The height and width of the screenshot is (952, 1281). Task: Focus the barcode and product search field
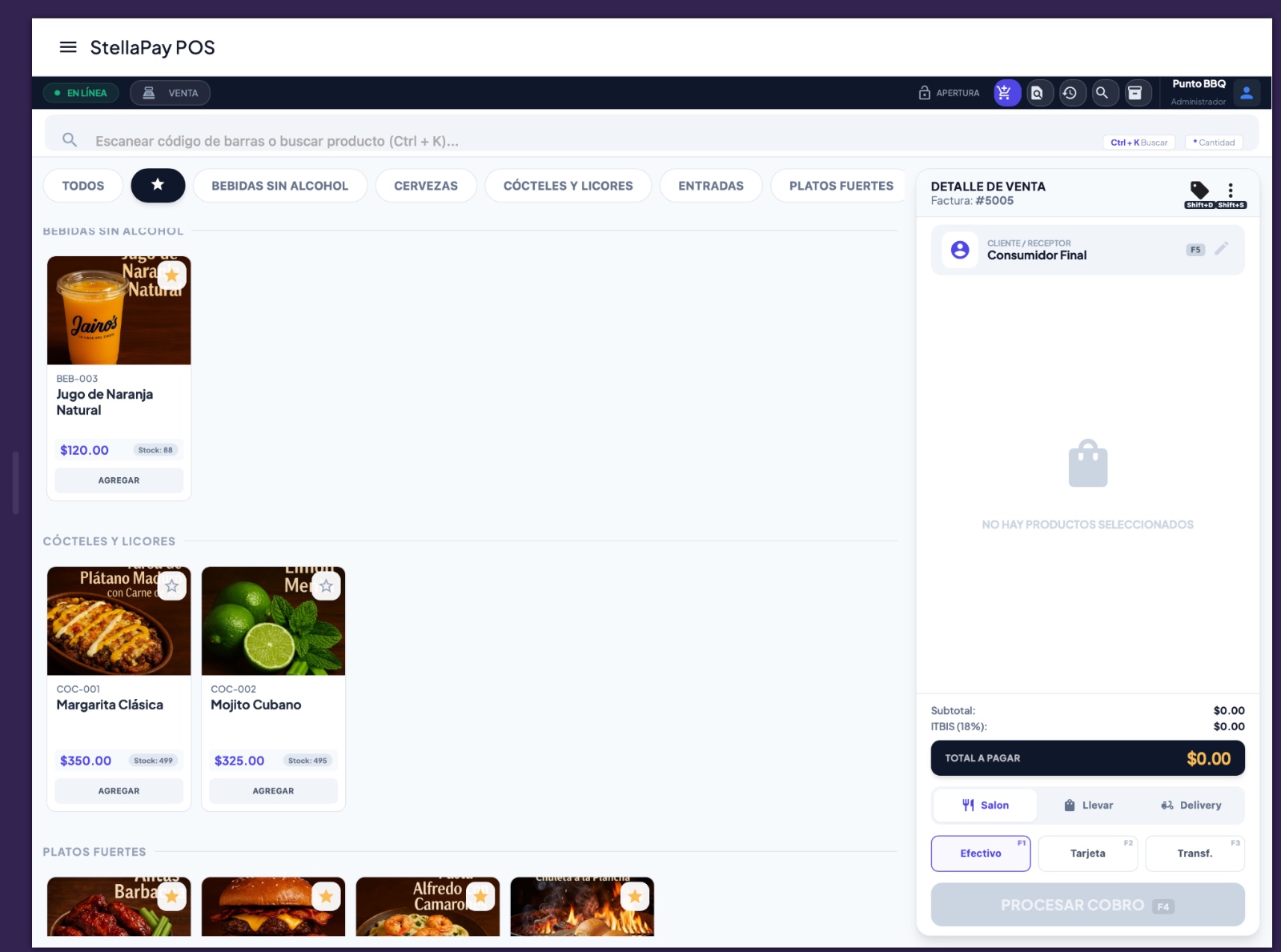tap(652, 133)
